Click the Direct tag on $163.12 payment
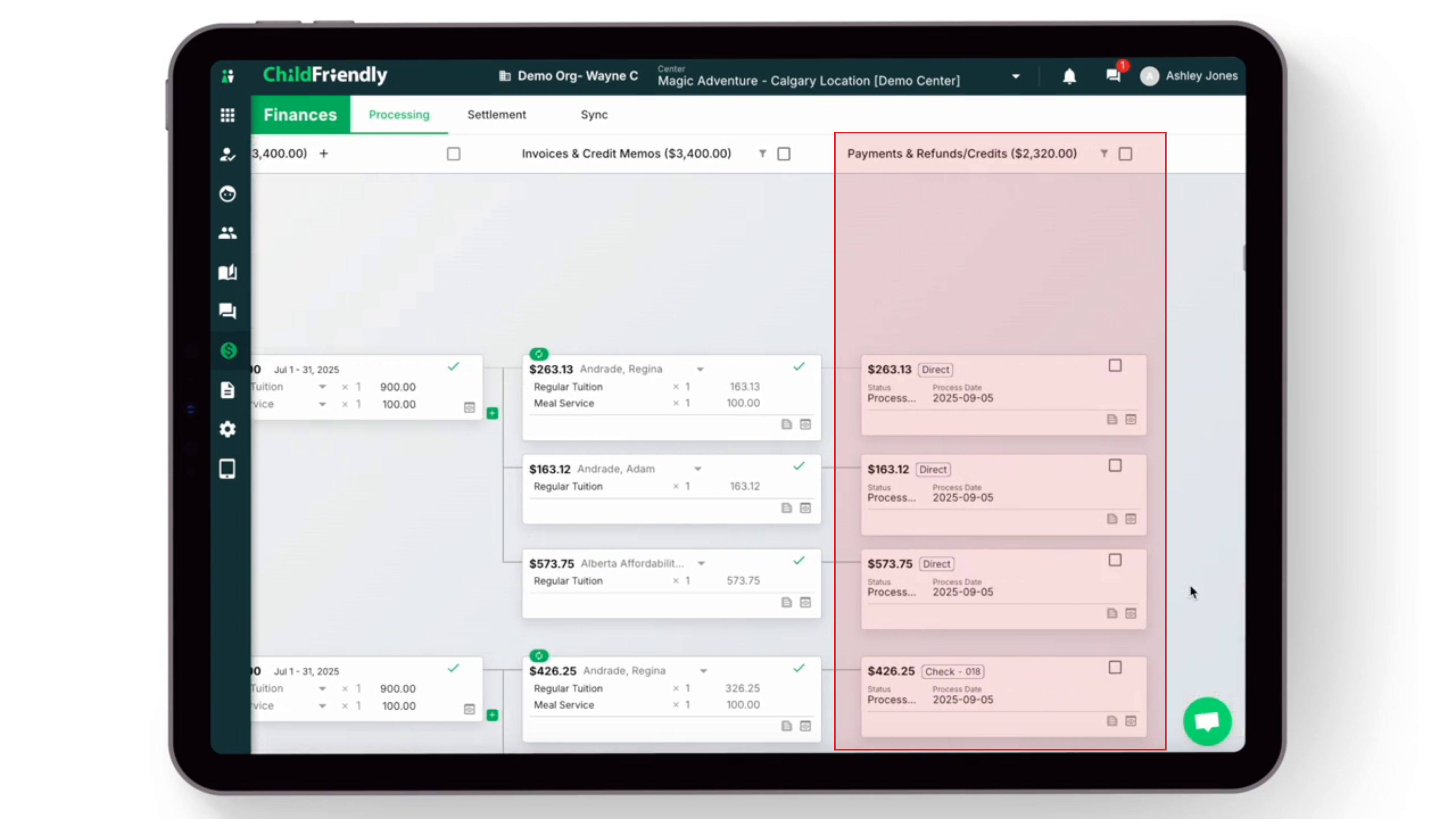Screen dimensions: 1456x819 coord(932,470)
